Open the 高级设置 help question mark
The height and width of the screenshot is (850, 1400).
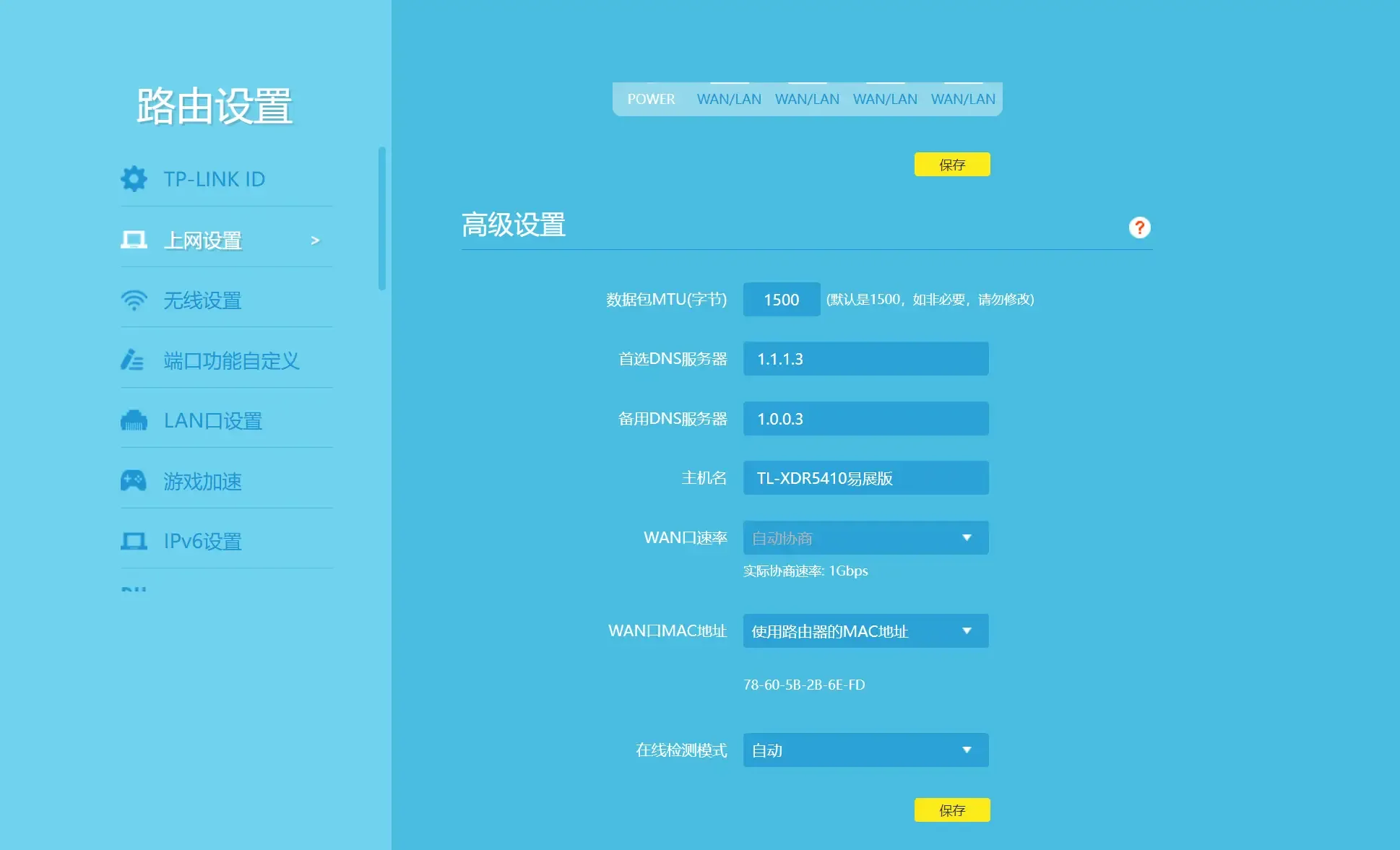tap(1139, 227)
